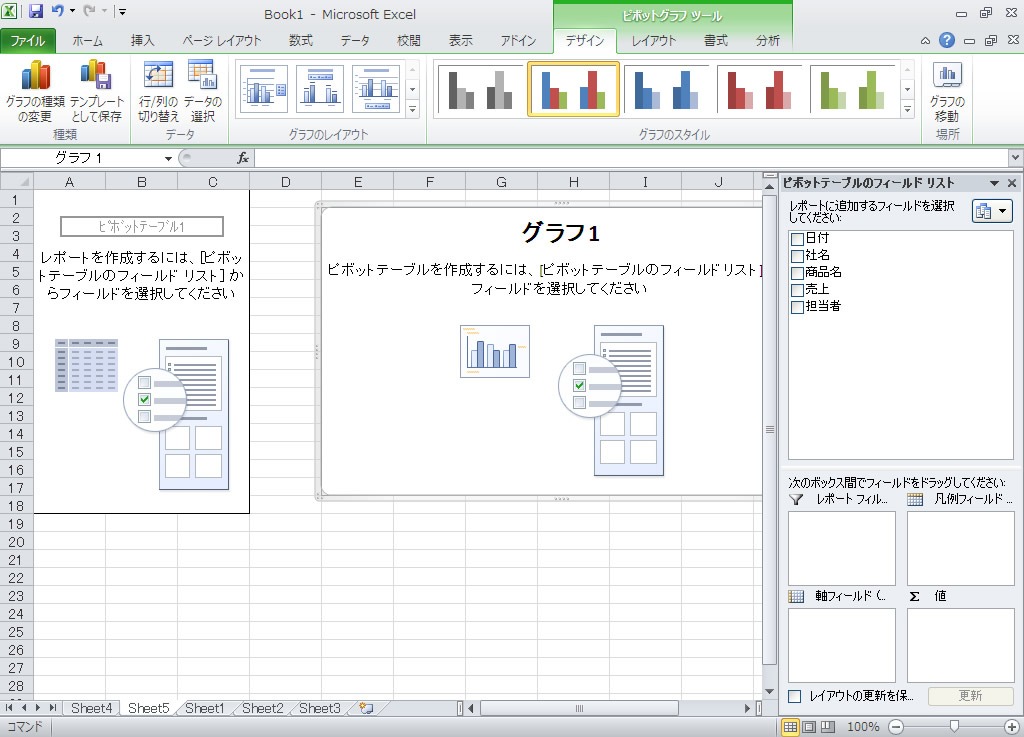Click the zoom slider handle in status bar
The width and height of the screenshot is (1024, 737).
[955, 726]
